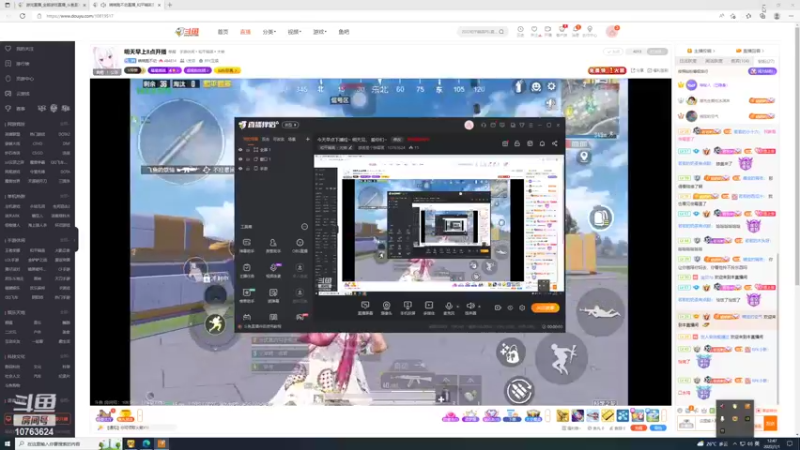The image size is (800, 450).
Task: Open the watch history clock icon in header
Action: point(520,30)
